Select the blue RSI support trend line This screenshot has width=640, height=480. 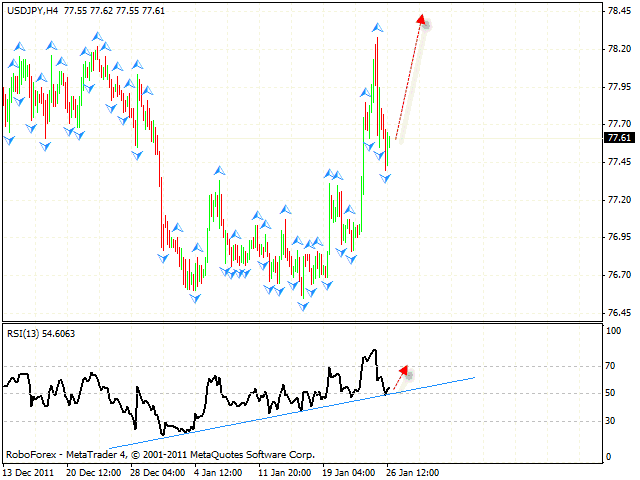[300, 407]
